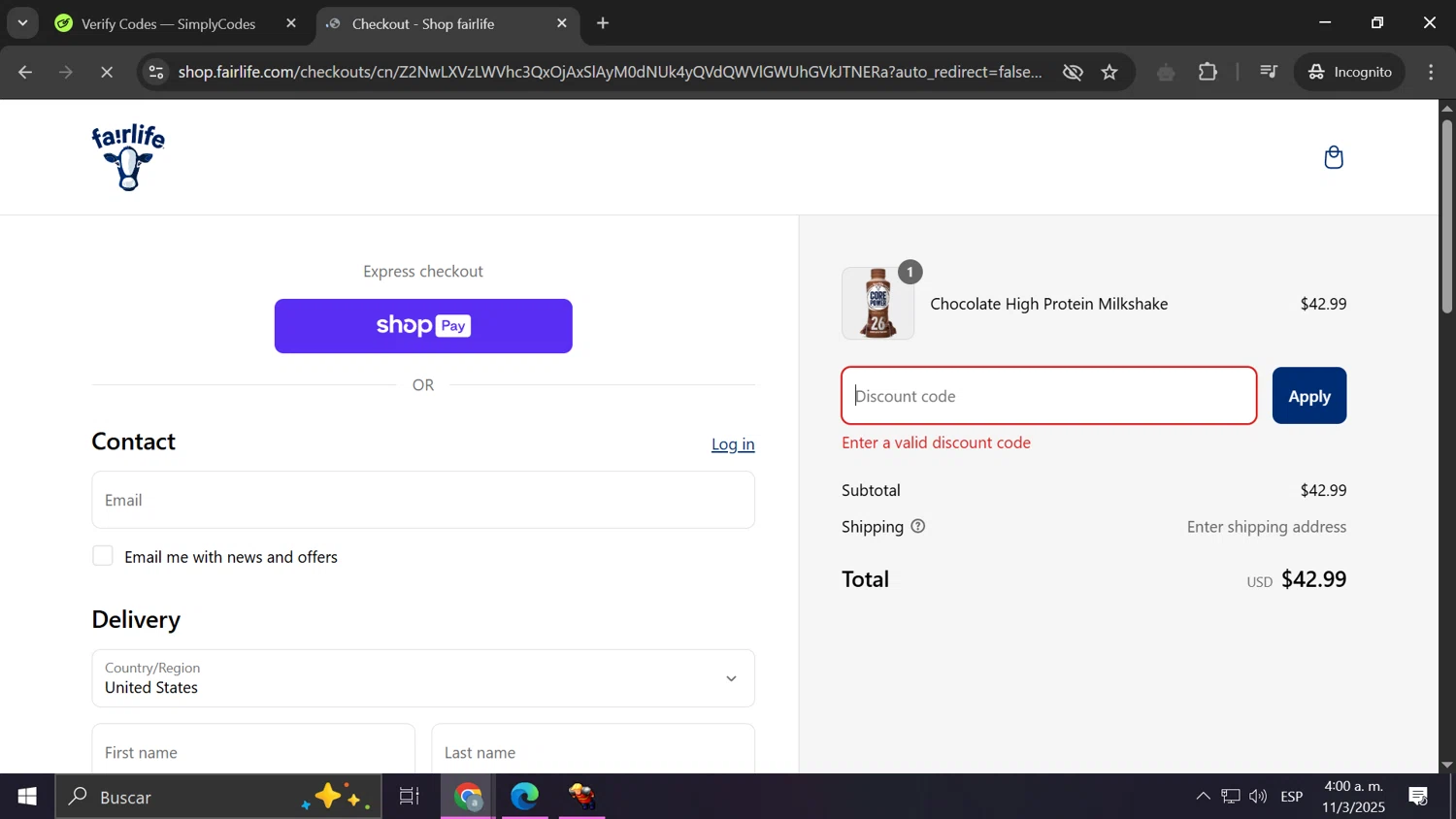Click the page vertical scrollbar
1456x819 pixels.
[x=1447, y=215]
